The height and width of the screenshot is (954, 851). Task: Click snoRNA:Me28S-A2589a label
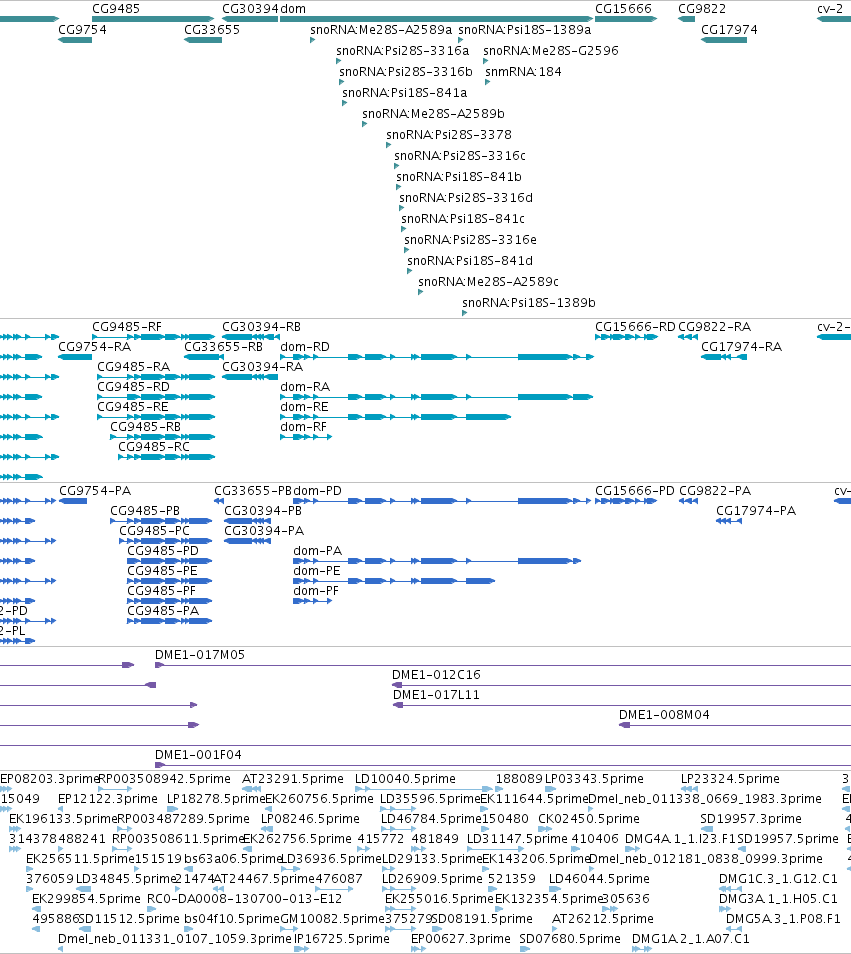pos(381,29)
